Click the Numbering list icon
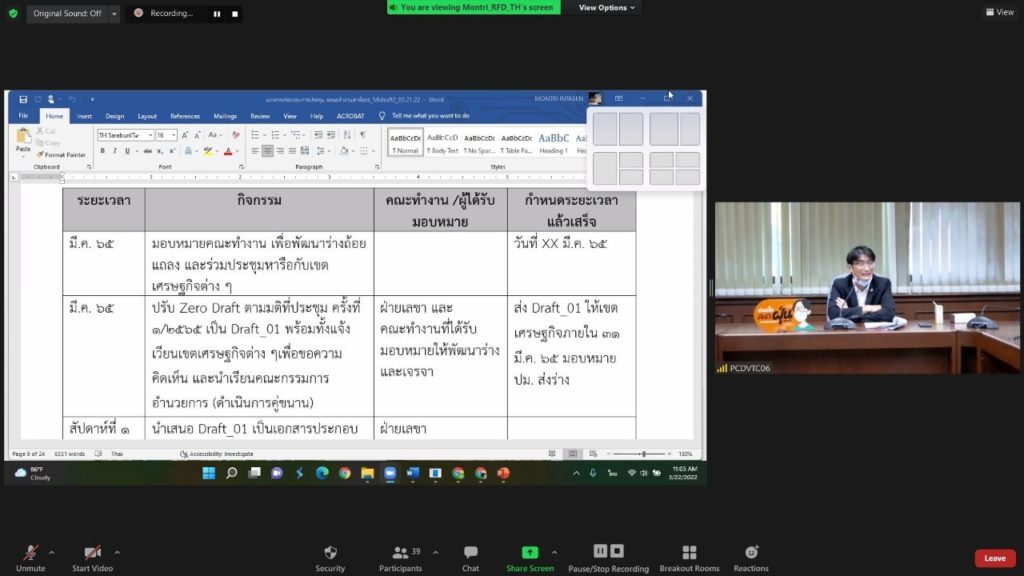The image size is (1024, 576). [275, 135]
